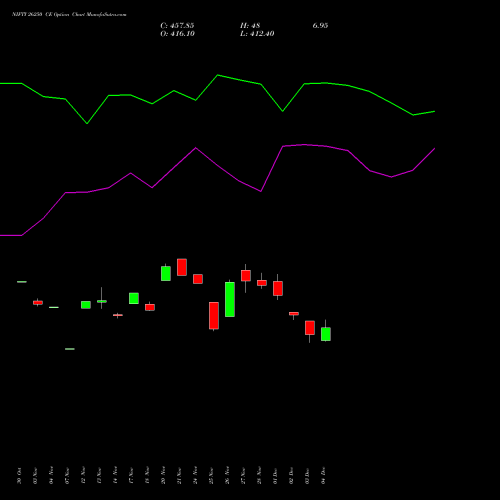Click the green candle above 12 Nov
This screenshot has height=500, width=500.
(x=86, y=305)
